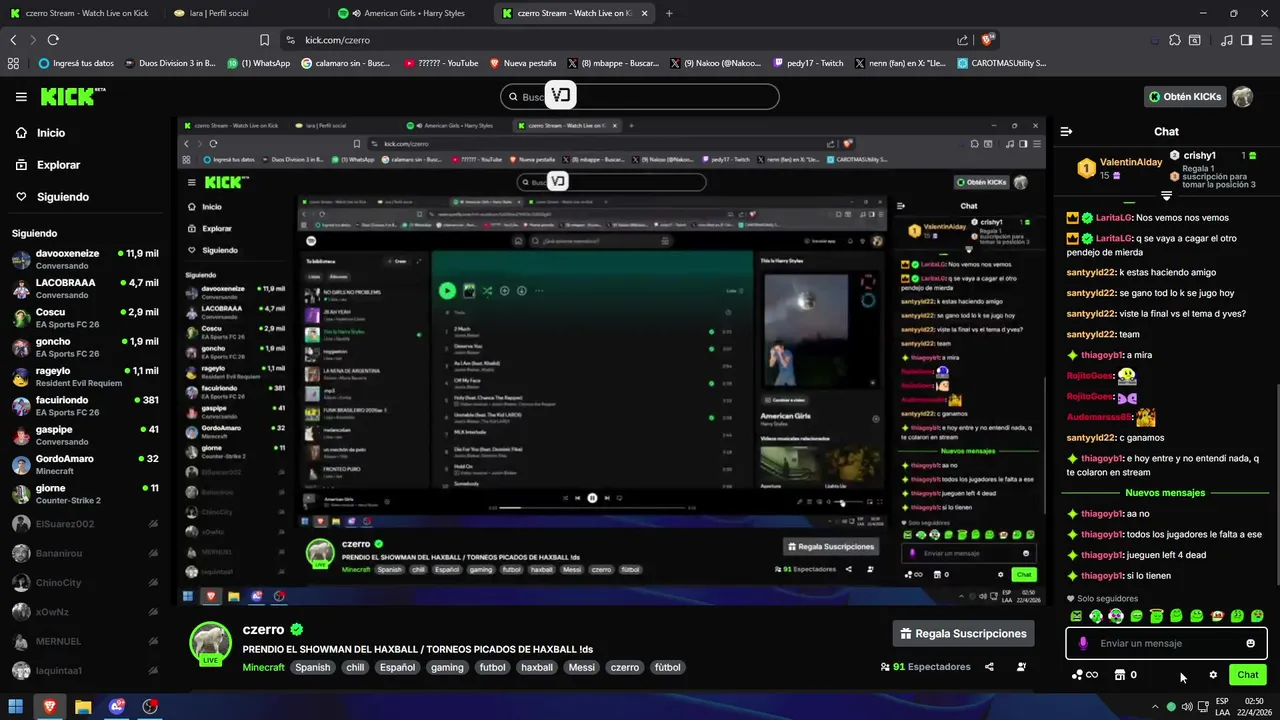Select the Spanish tag
Image resolution: width=1280 pixels, height=720 pixels.
click(x=312, y=667)
